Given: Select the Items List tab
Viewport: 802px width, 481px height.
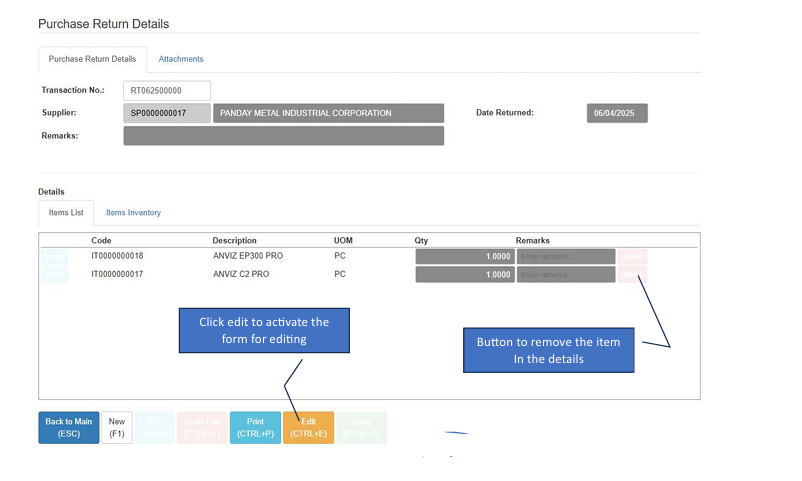Looking at the screenshot, I should [66, 213].
